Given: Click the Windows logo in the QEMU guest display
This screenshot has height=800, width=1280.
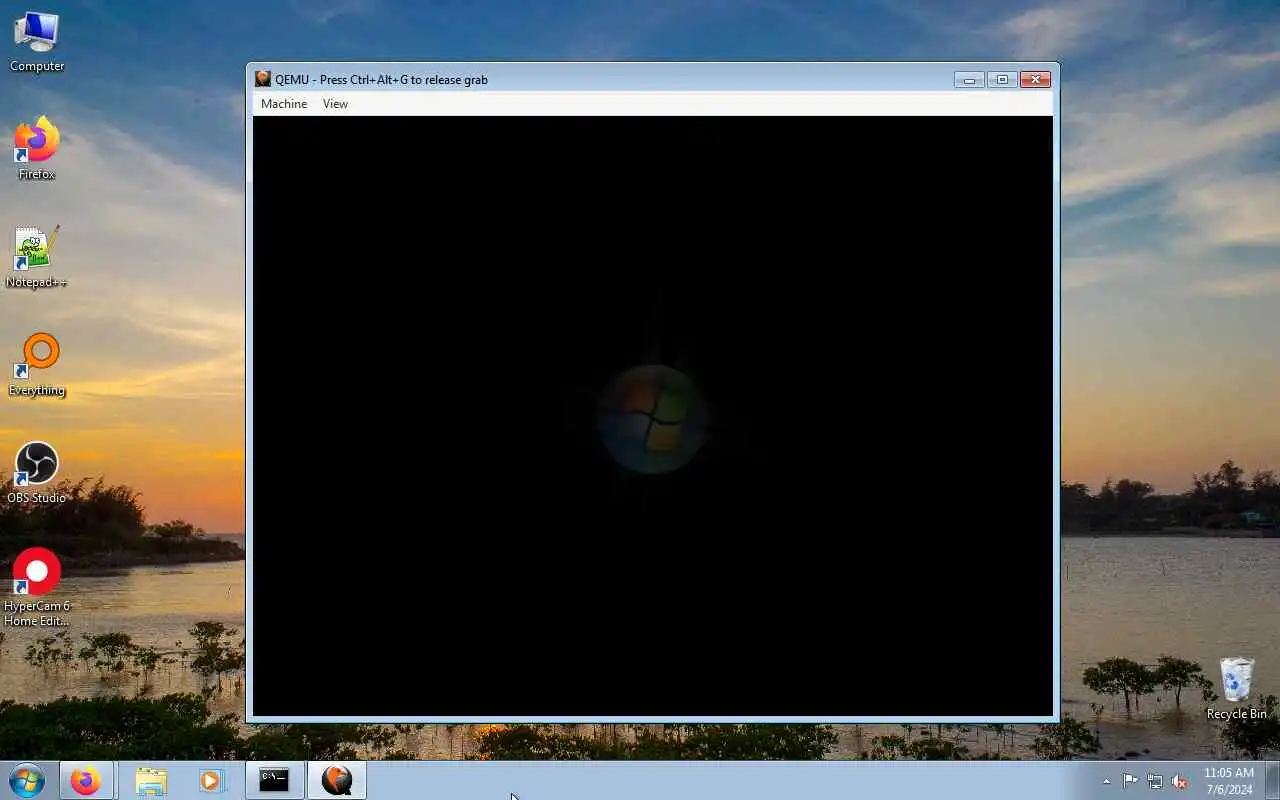Looking at the screenshot, I should (652, 418).
